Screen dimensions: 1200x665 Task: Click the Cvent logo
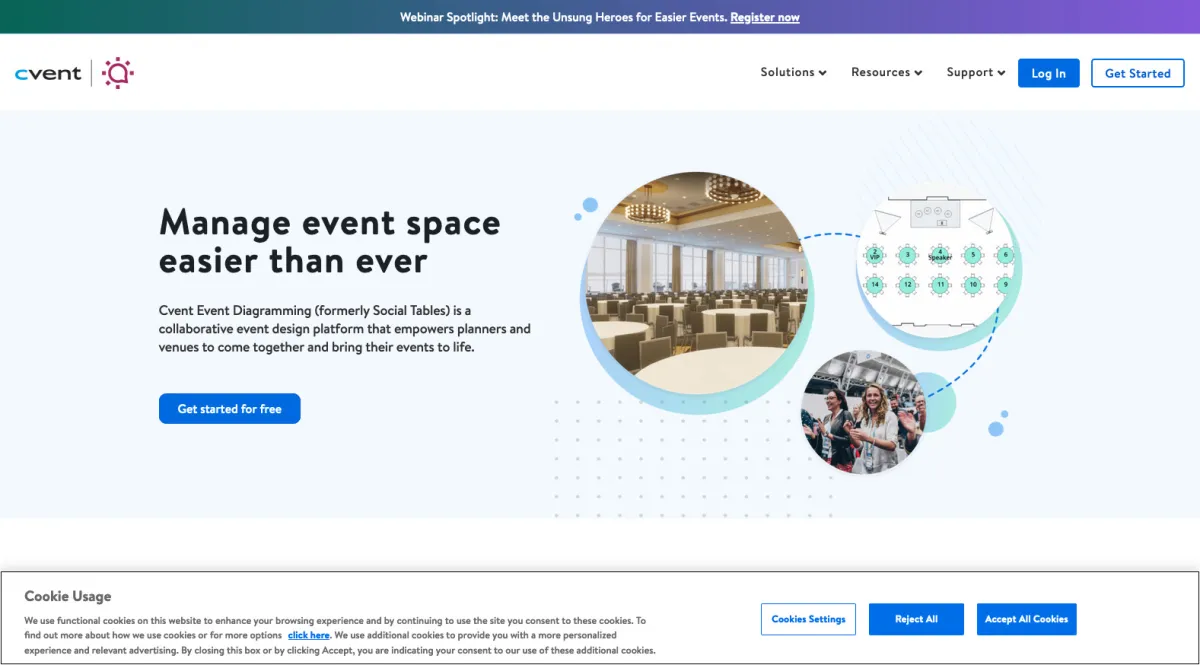[x=48, y=73]
